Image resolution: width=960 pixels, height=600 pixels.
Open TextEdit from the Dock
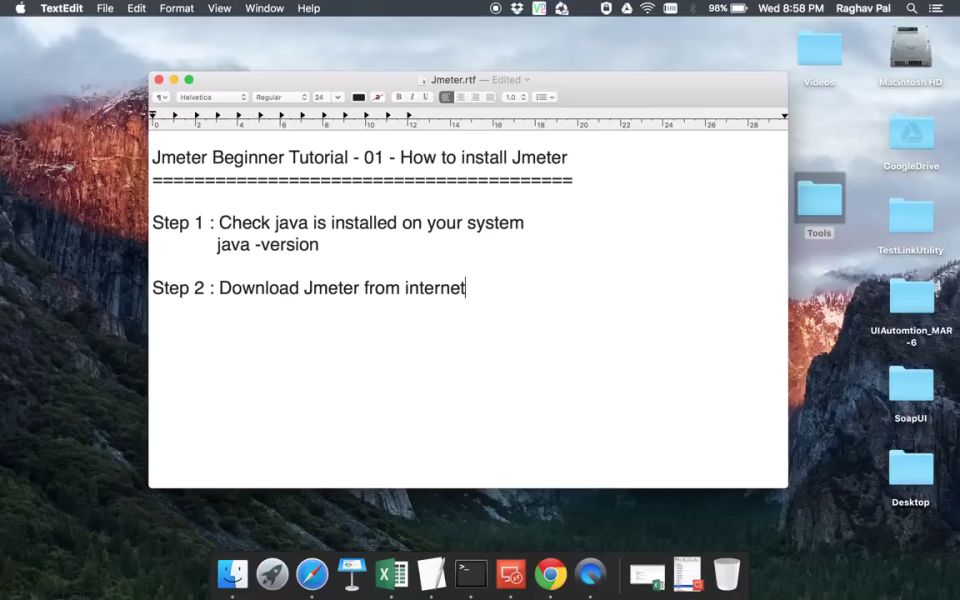[432, 574]
